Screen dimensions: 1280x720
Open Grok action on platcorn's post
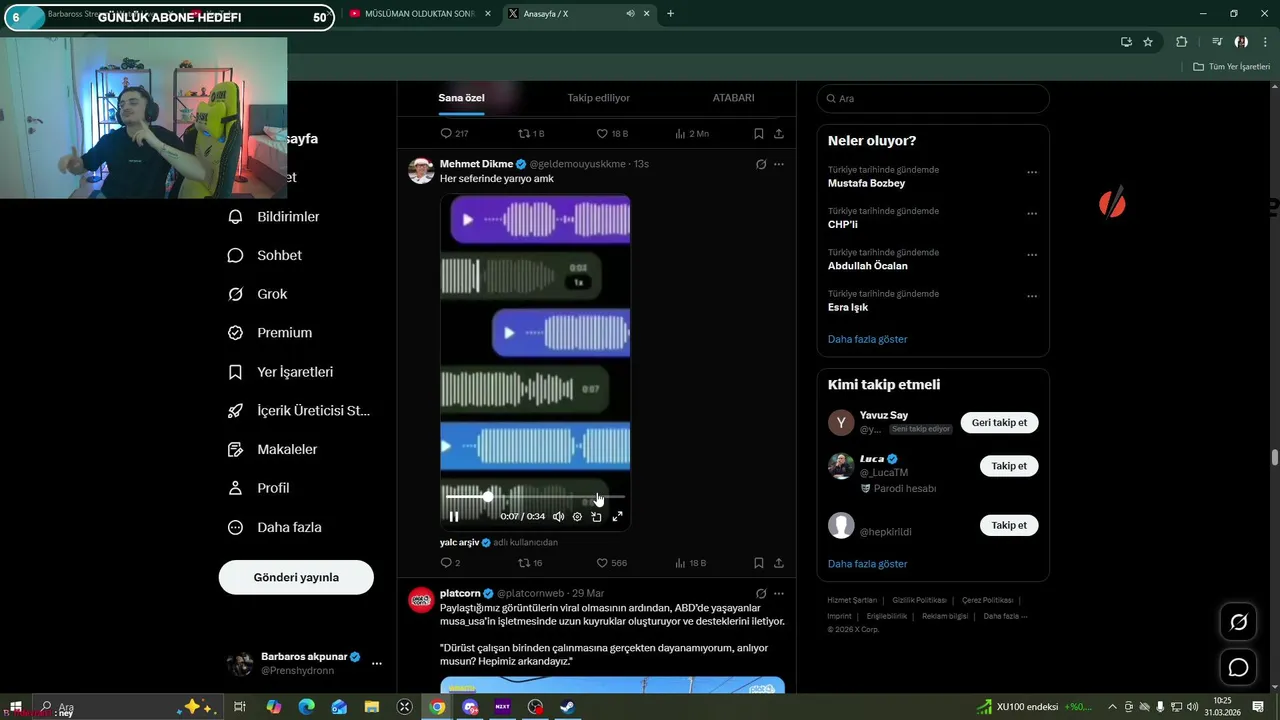point(761,593)
